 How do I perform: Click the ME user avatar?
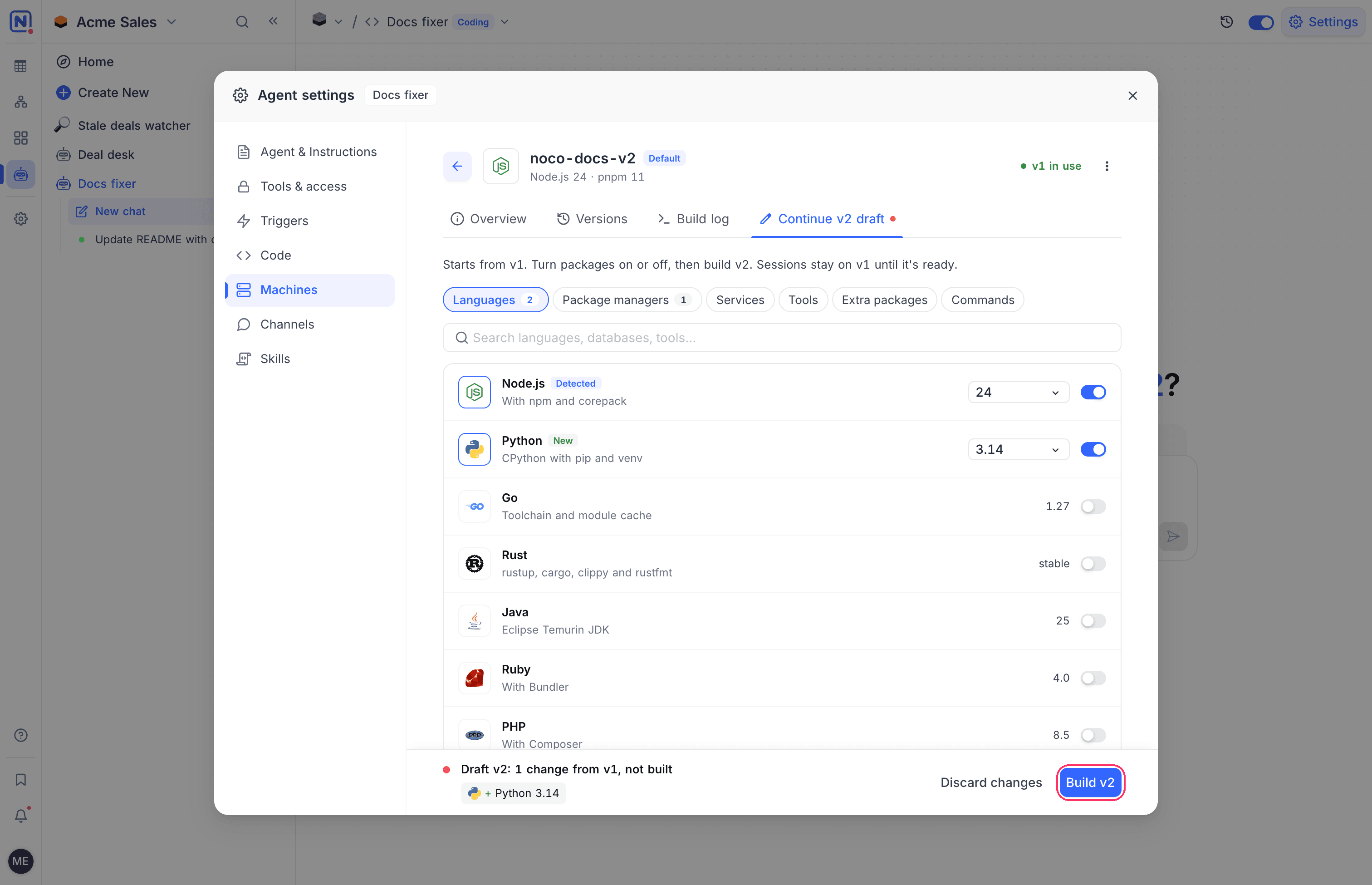21,861
